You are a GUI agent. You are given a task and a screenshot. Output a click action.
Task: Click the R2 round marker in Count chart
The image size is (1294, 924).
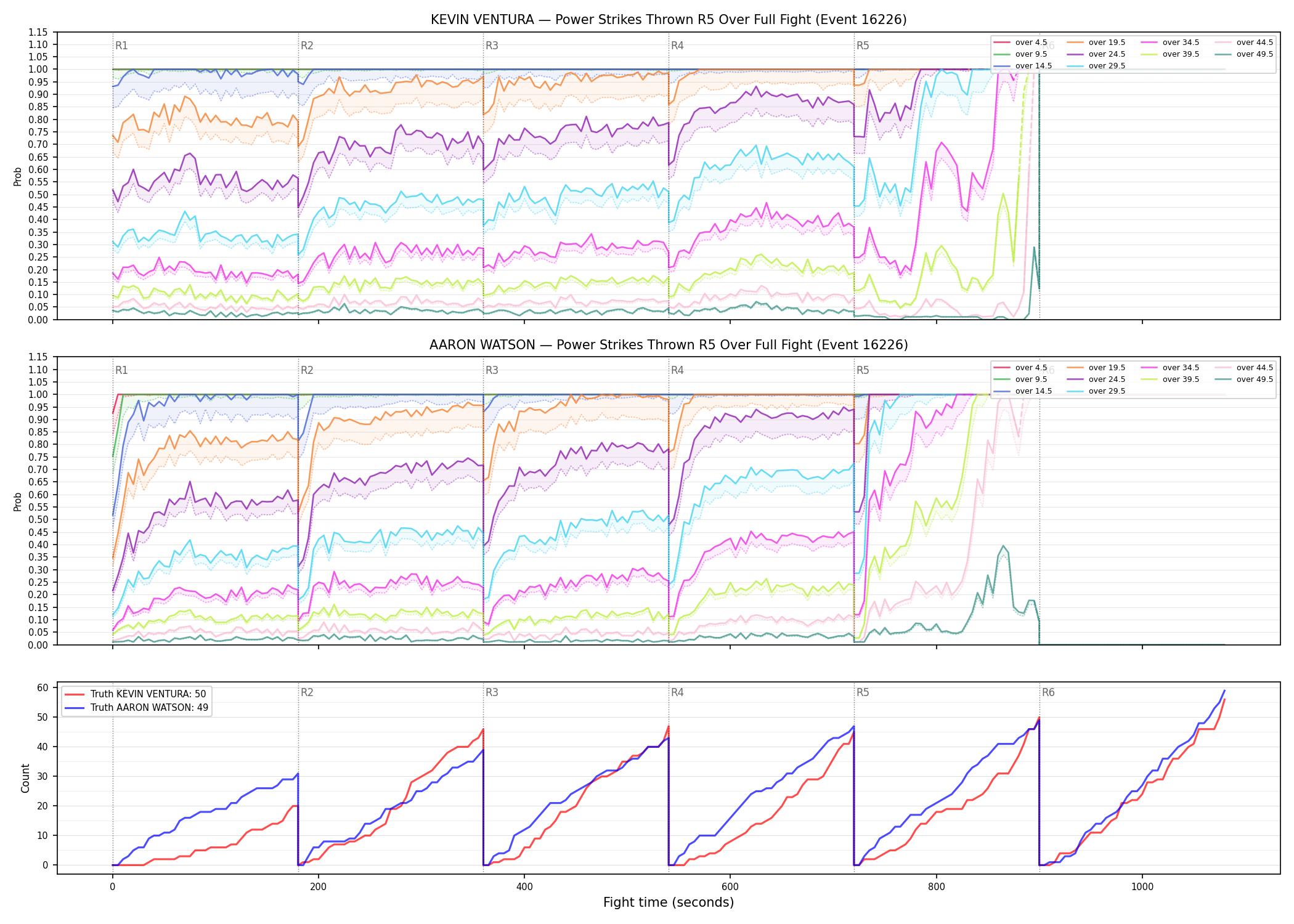(307, 692)
